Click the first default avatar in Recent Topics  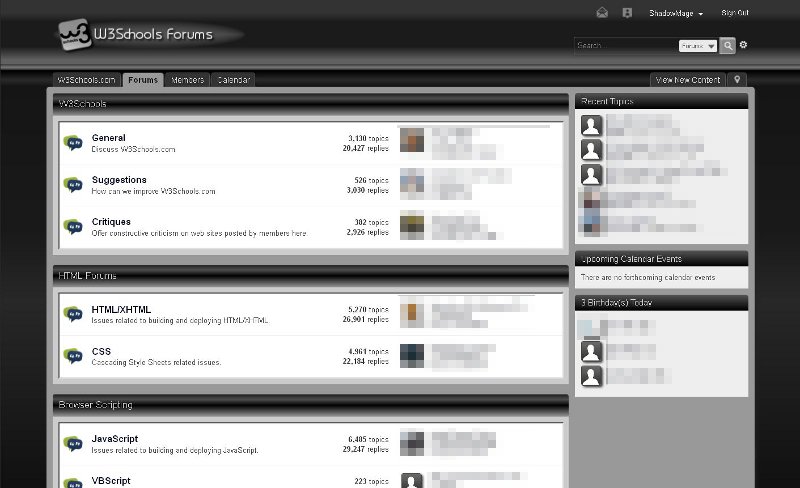point(591,126)
